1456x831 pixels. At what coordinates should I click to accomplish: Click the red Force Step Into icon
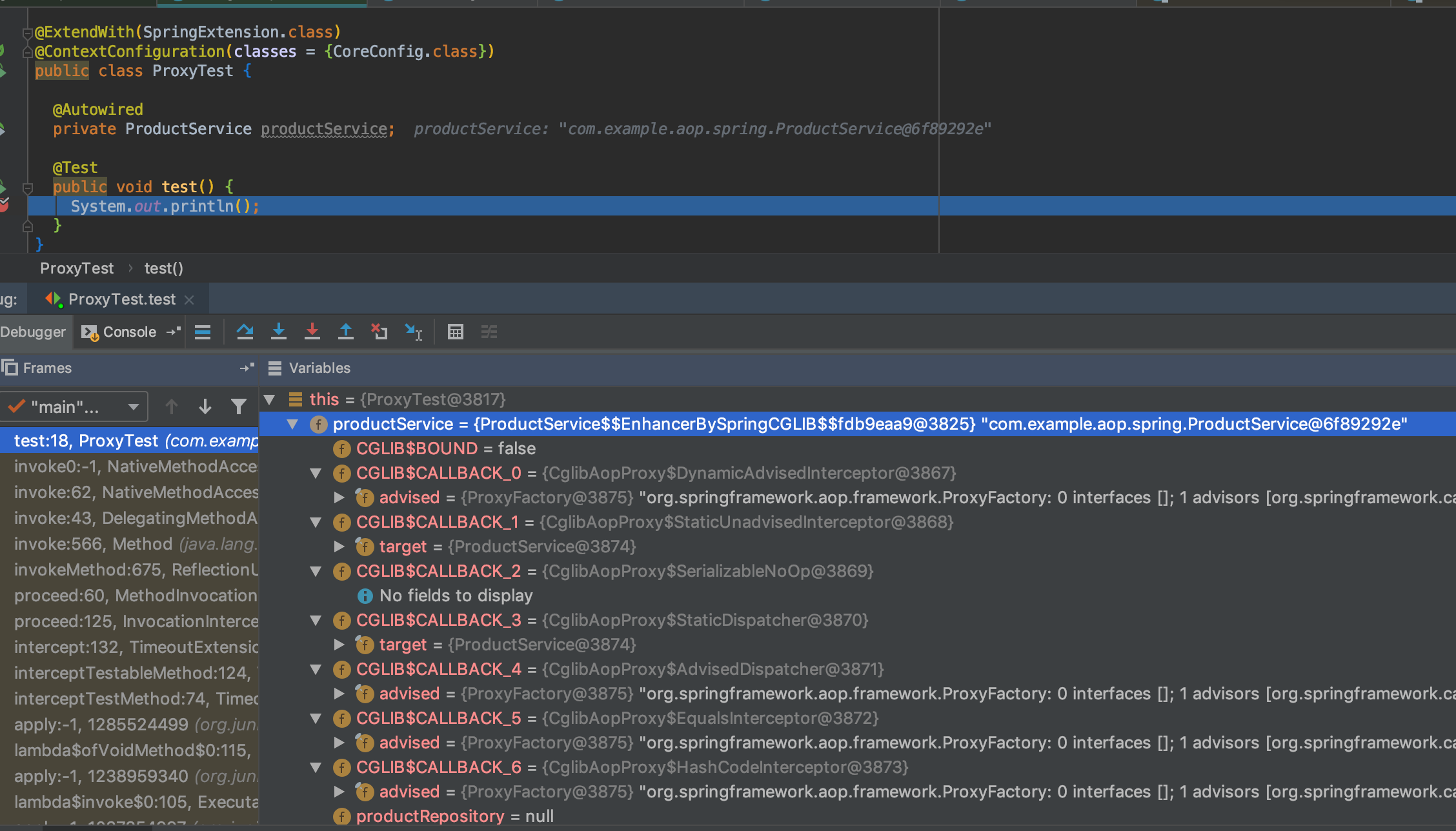tap(312, 332)
